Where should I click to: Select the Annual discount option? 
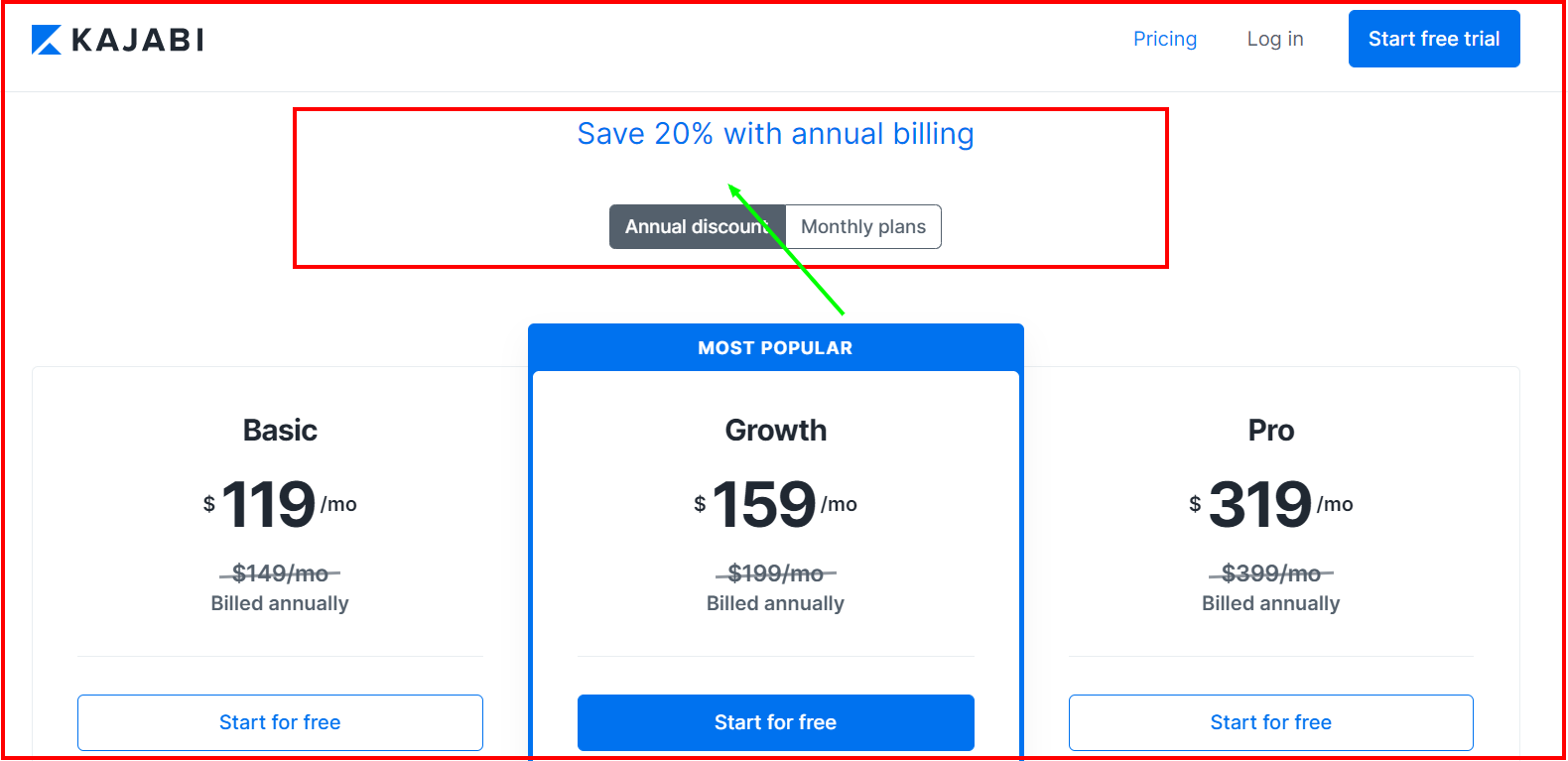(x=696, y=226)
